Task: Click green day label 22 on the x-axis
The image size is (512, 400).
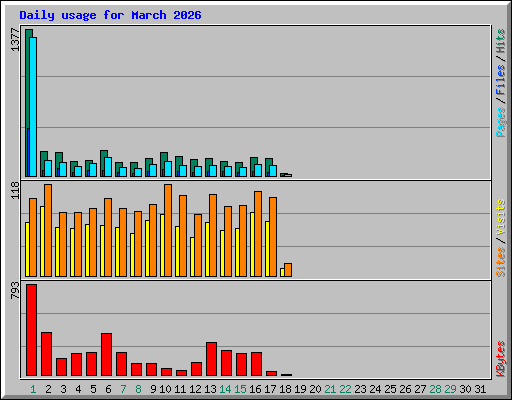Action: pos(345,389)
